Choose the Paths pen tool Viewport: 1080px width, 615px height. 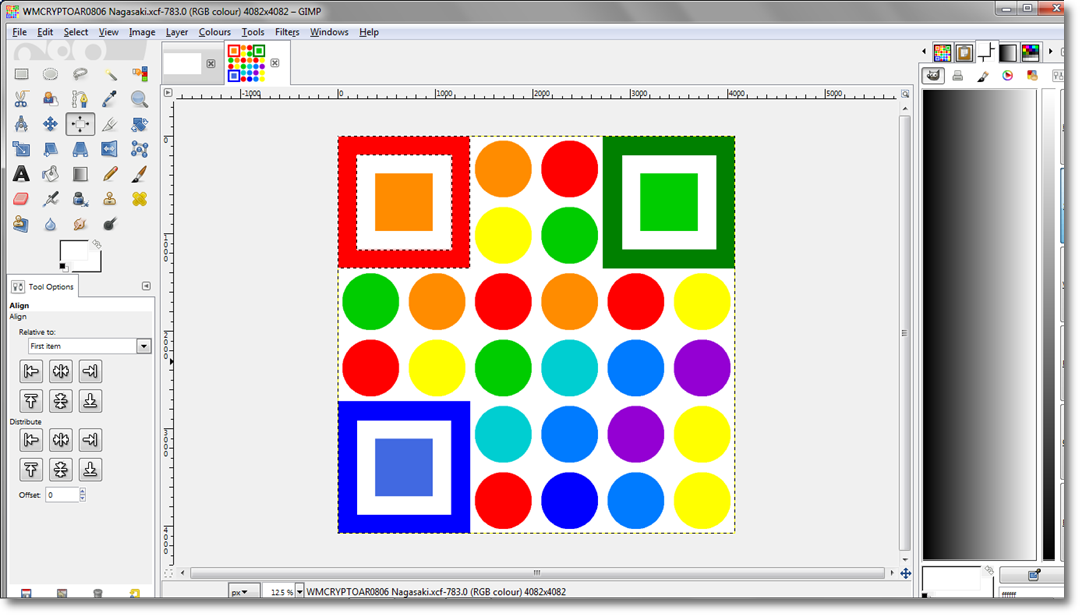80,99
